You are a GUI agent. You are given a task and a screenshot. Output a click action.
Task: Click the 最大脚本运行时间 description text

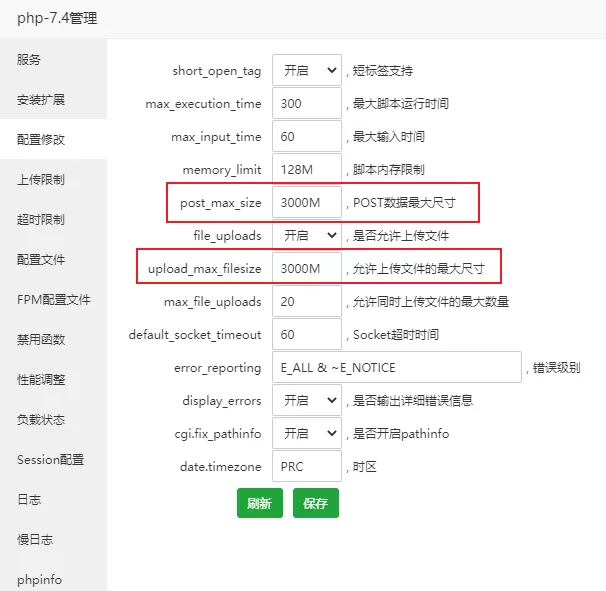[x=400, y=104]
